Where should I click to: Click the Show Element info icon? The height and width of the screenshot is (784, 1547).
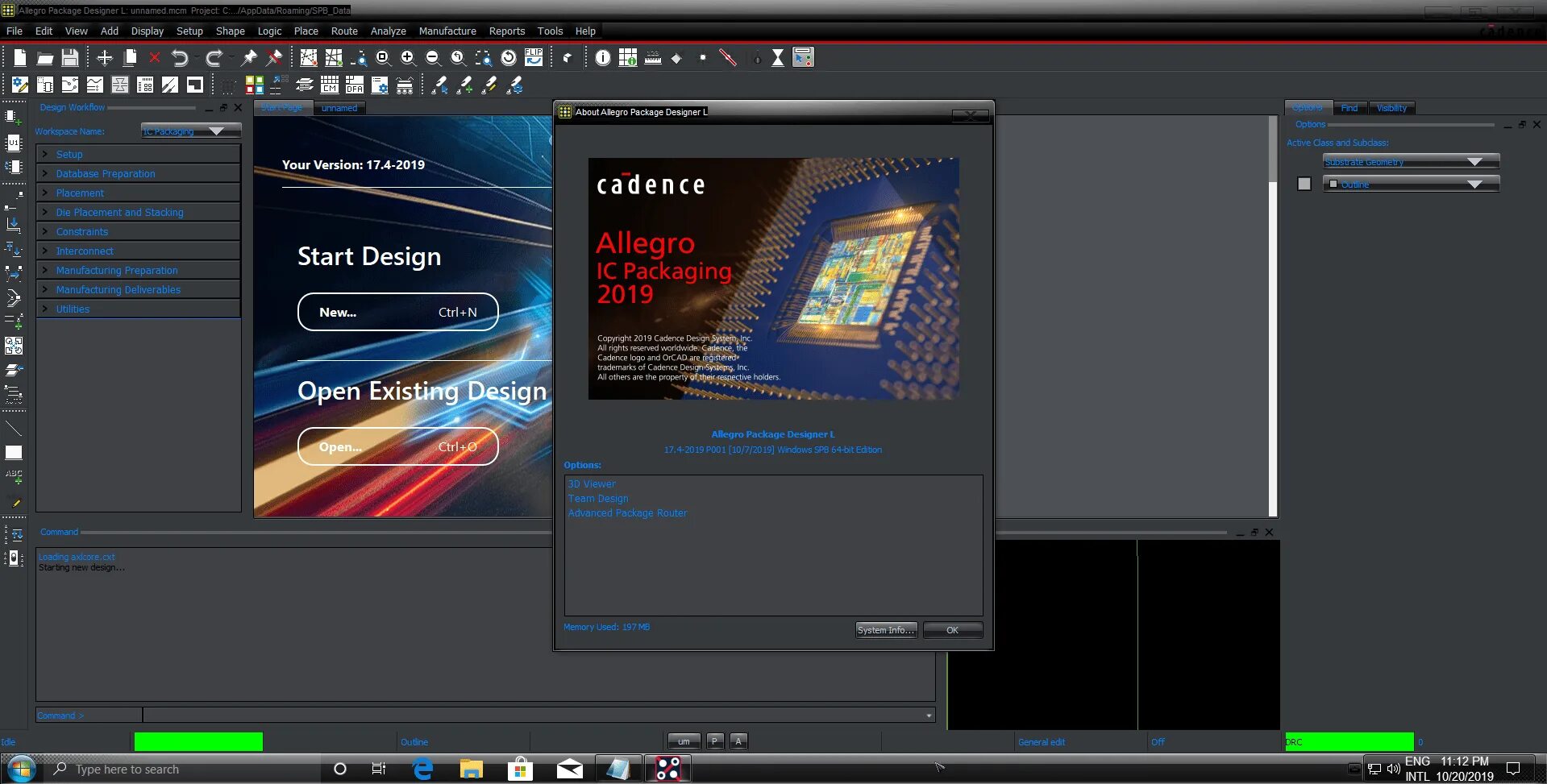coord(603,57)
